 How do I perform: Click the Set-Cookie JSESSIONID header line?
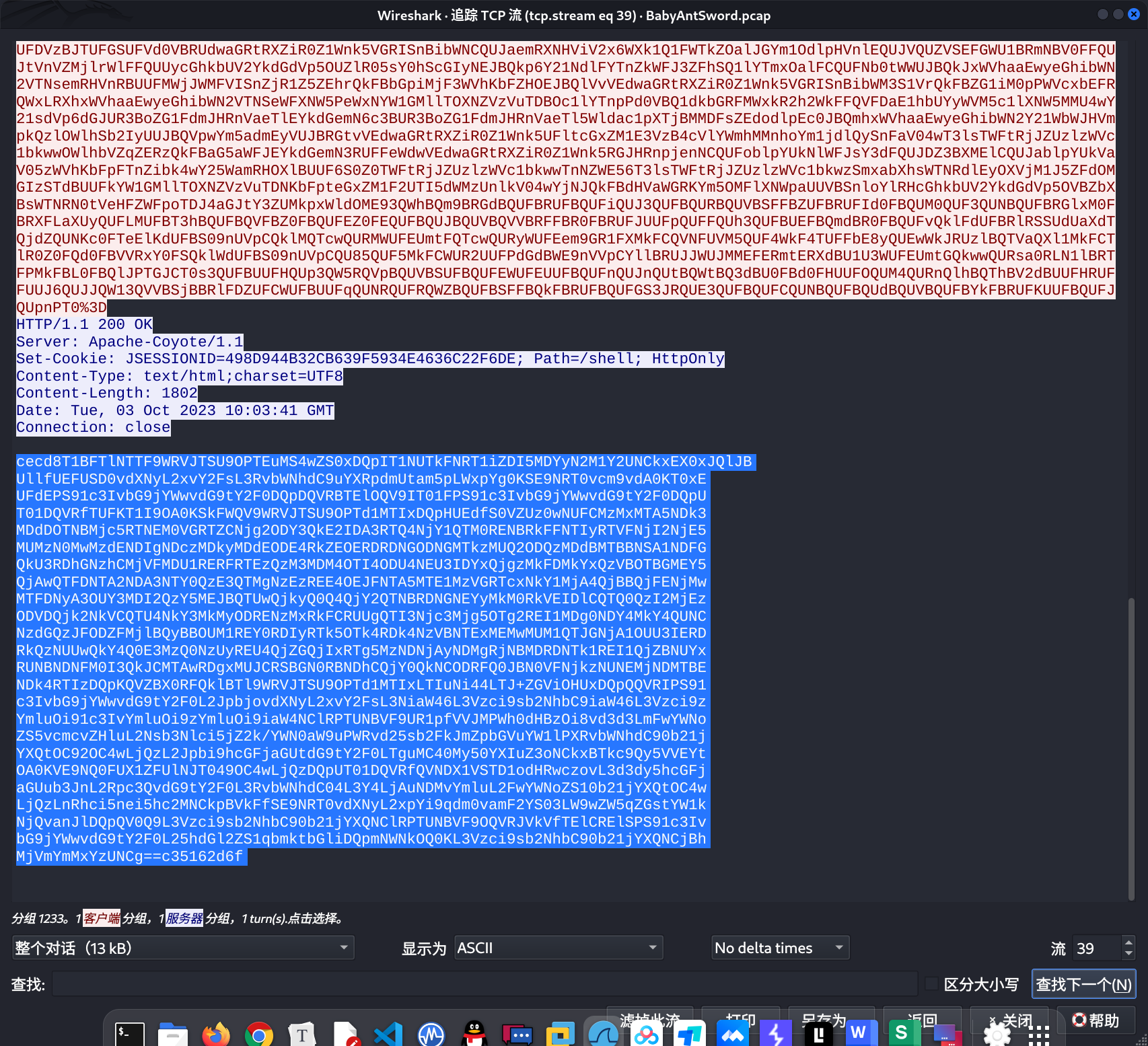(x=370, y=359)
